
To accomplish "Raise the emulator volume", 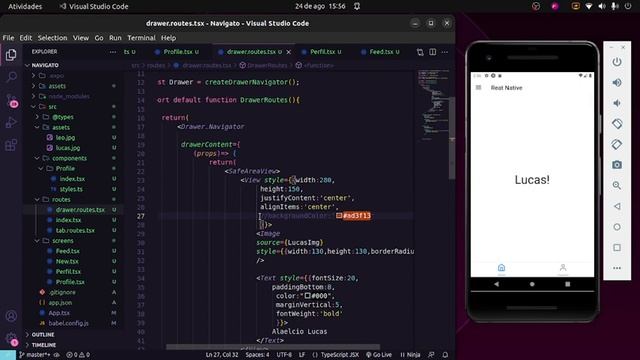I will (x=617, y=82).
